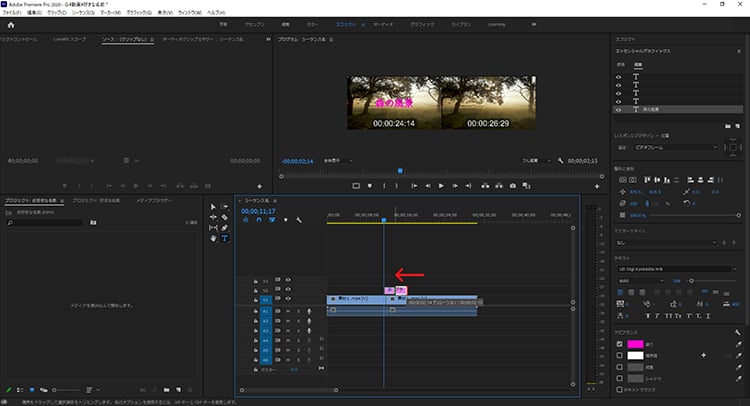This screenshot has height=406, width=750.
Task: Click the Home icon
Action: (x=11, y=25)
